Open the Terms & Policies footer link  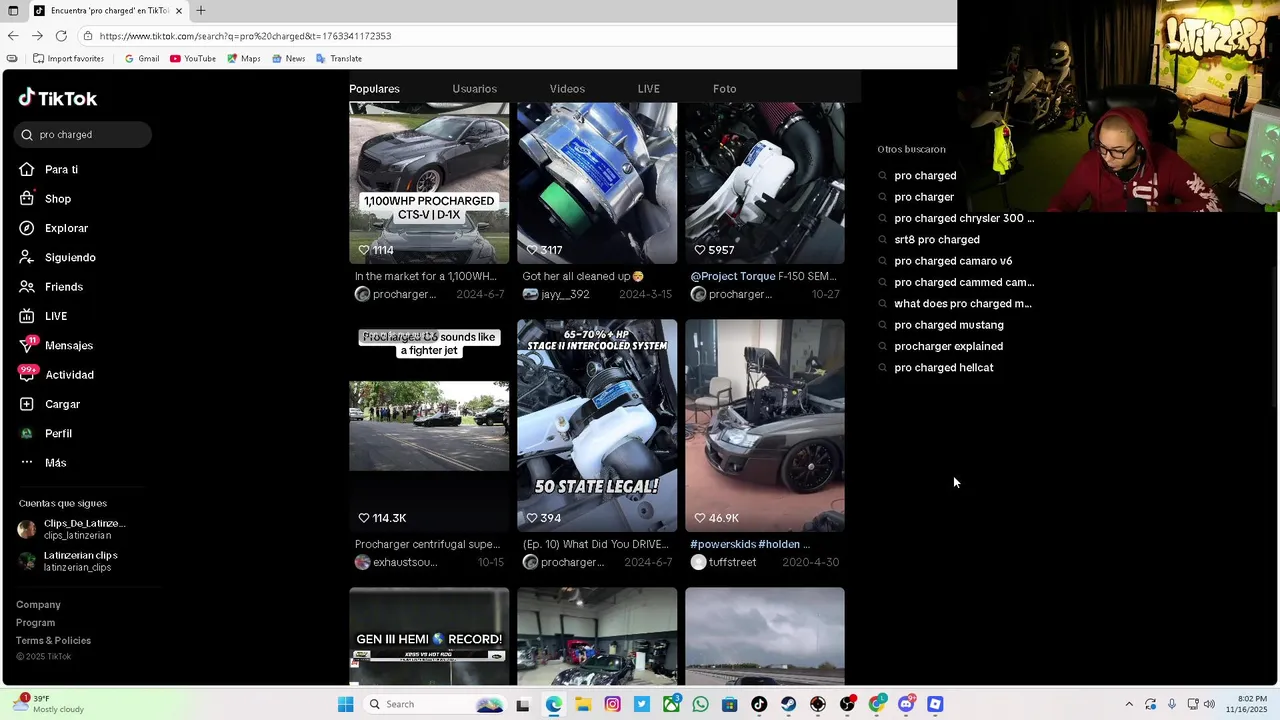pyautogui.click(x=53, y=641)
